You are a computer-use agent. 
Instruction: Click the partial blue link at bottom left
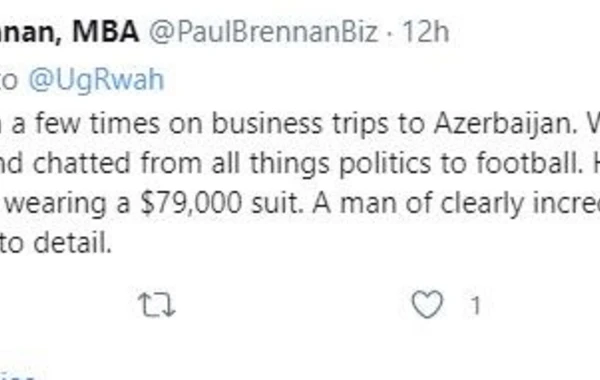[x=17, y=377]
